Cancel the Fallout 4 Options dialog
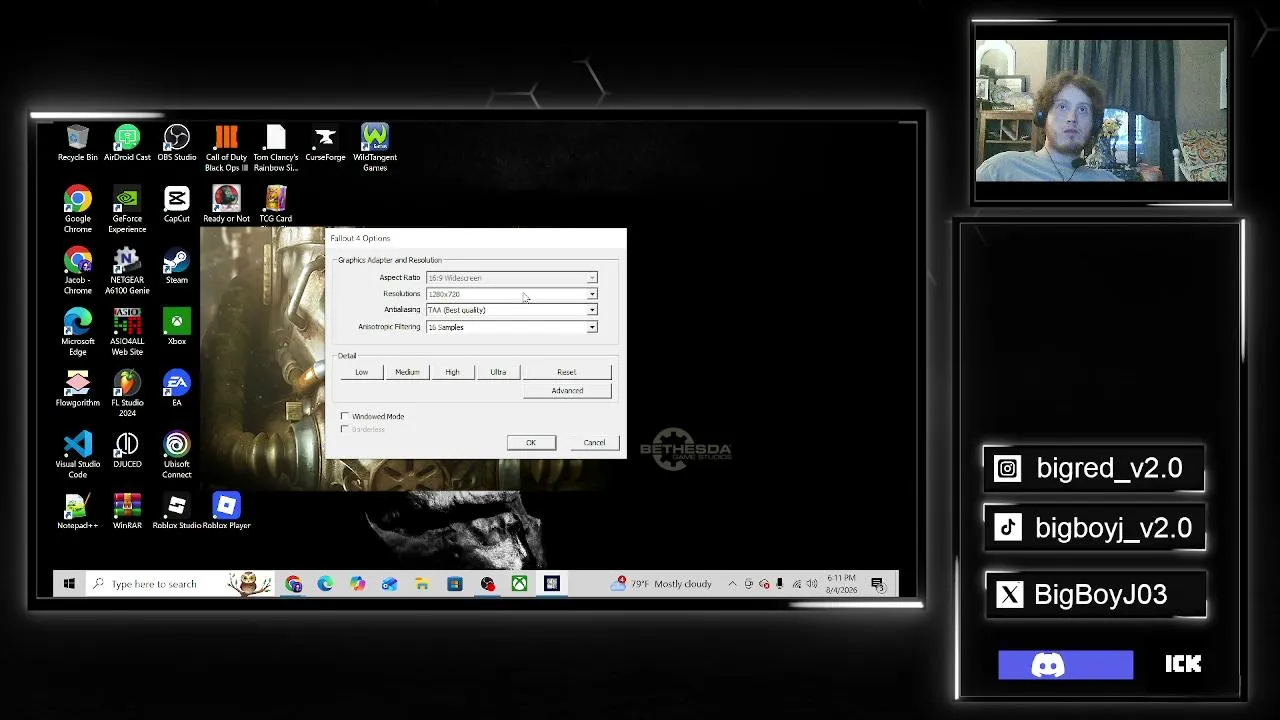Viewport: 1280px width, 720px height. point(594,443)
